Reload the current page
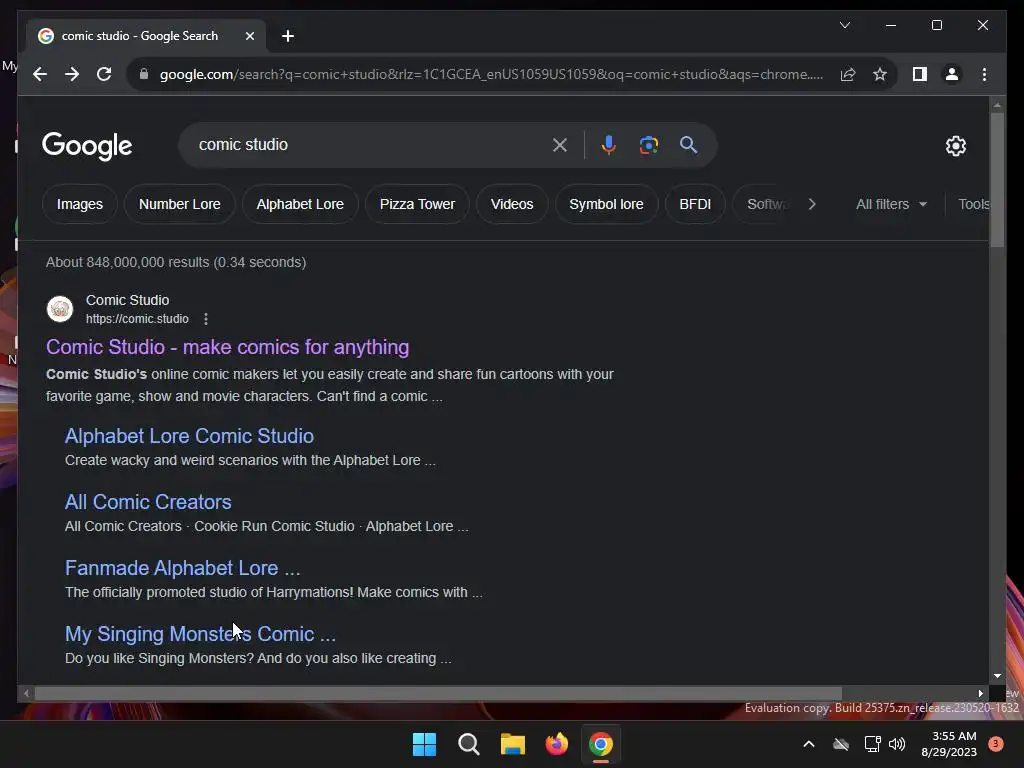Viewport: 1024px width, 768px height. (104, 74)
